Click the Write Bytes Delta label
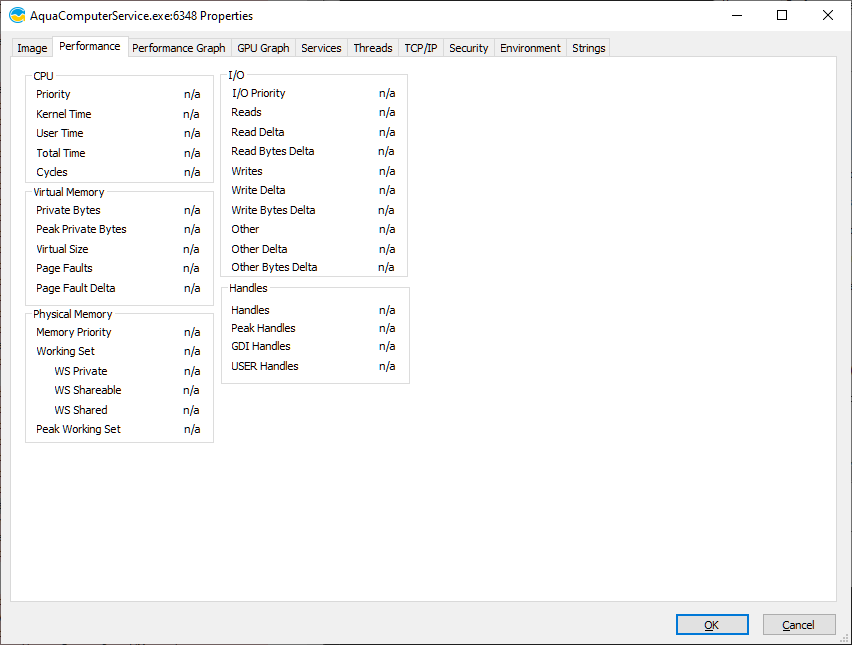Viewport: 852px width, 645px height. (273, 210)
